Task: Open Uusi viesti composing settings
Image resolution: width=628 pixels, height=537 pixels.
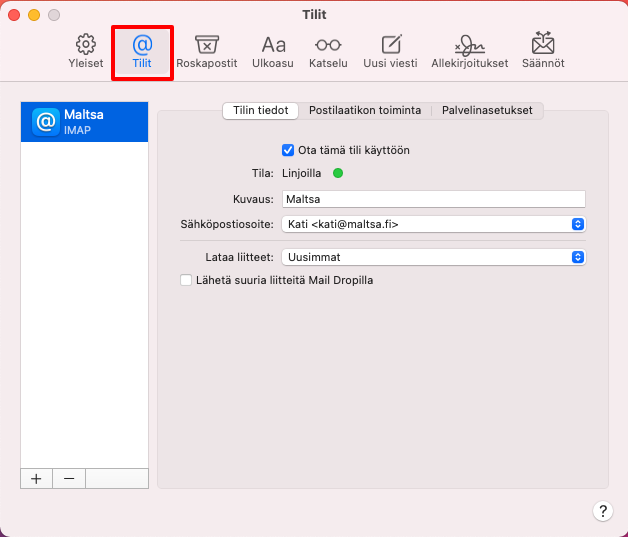Action: click(x=391, y=51)
